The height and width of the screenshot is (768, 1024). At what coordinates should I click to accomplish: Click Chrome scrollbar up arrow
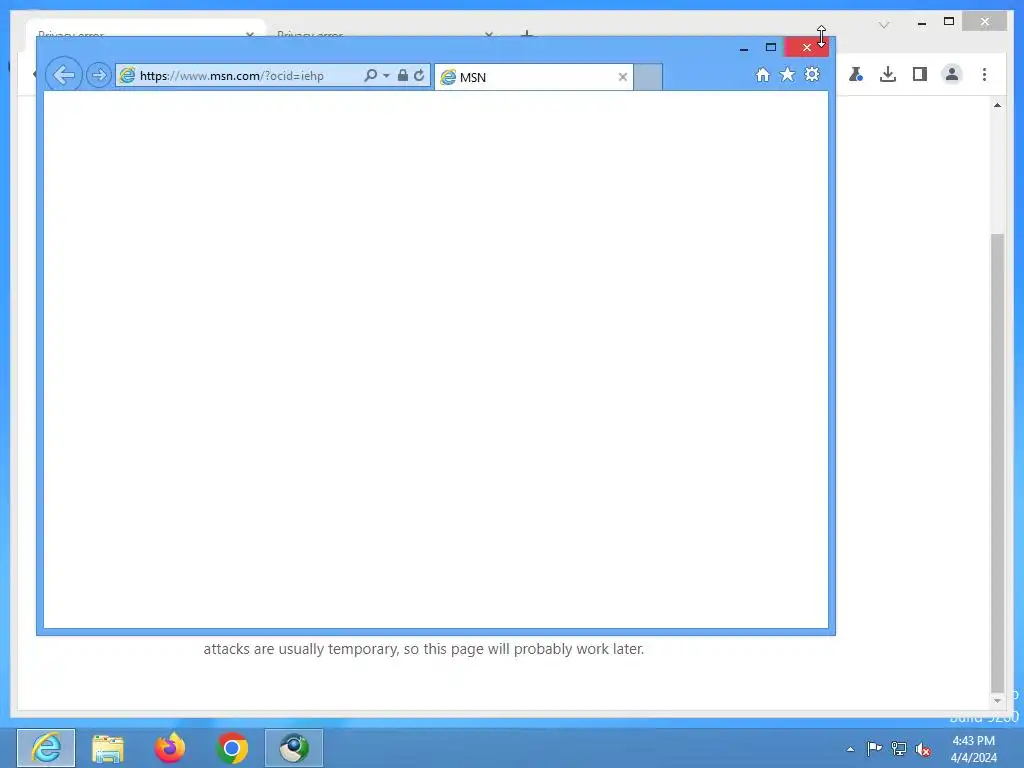pos(997,105)
